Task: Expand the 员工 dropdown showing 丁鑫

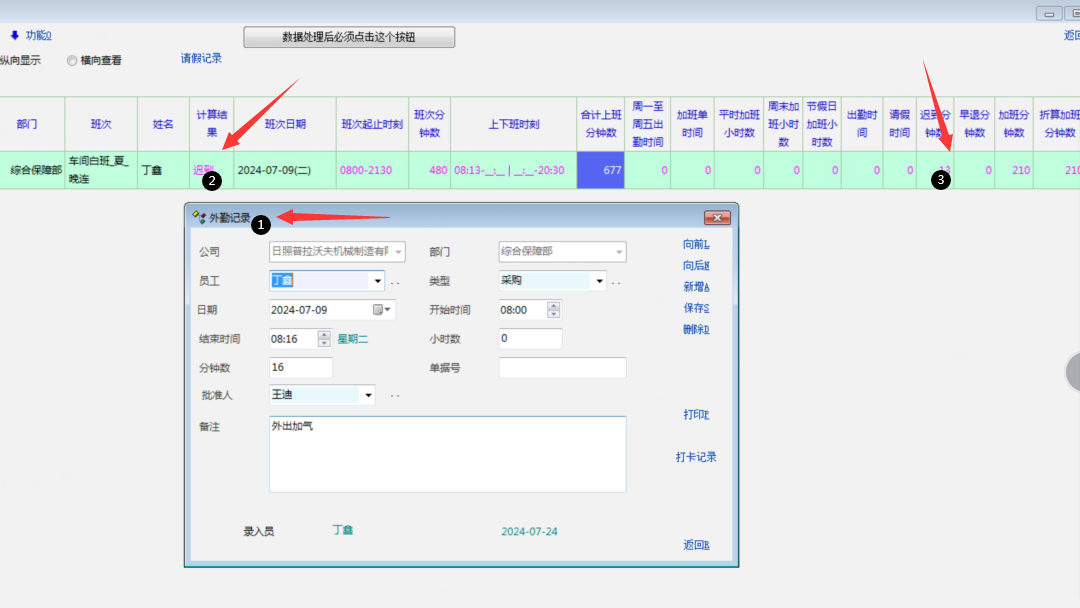Action: 378,282
